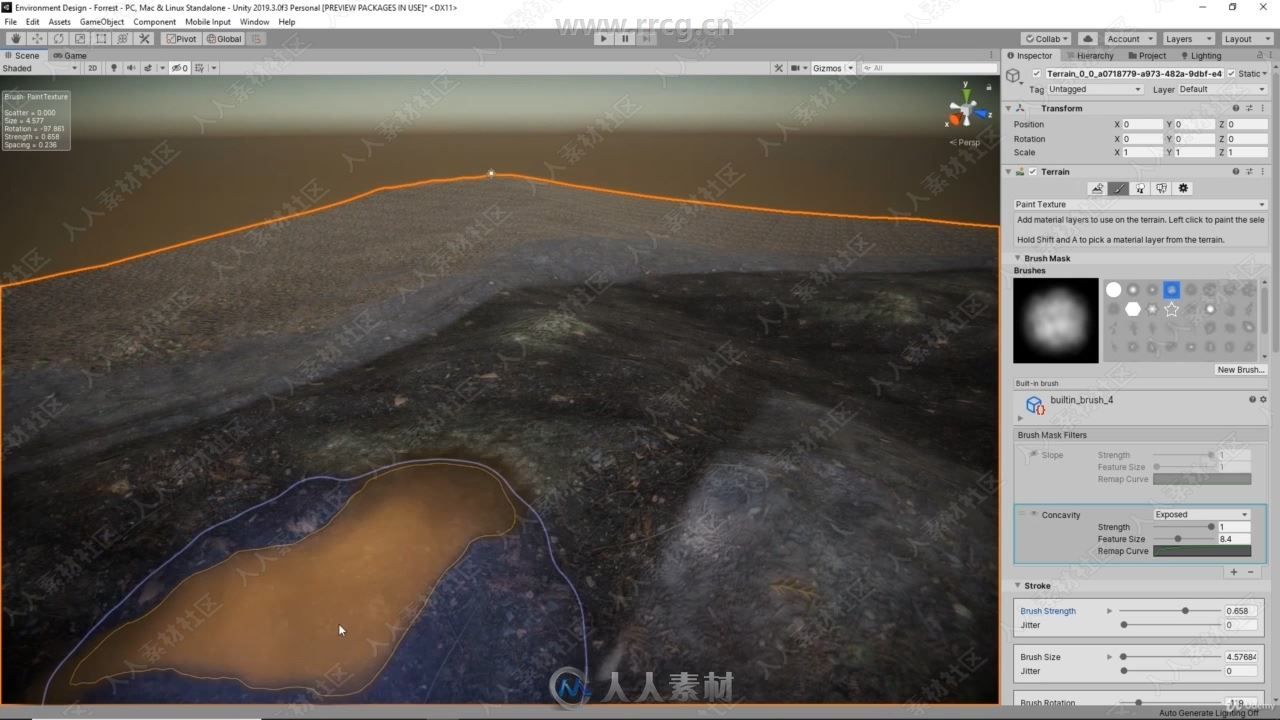The image size is (1280, 720).
Task: Click the orientation gizmo cube
Action: tap(964, 108)
